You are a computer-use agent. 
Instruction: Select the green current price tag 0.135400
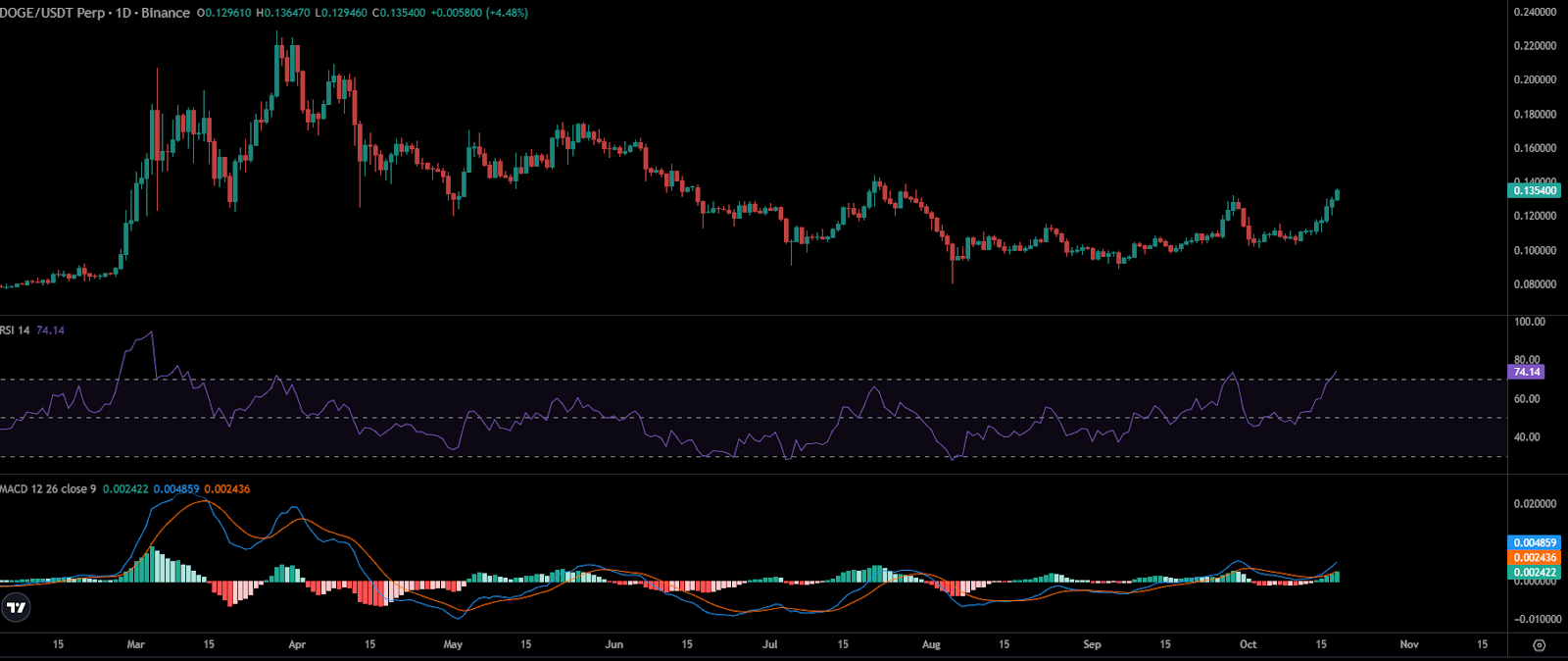1534,190
